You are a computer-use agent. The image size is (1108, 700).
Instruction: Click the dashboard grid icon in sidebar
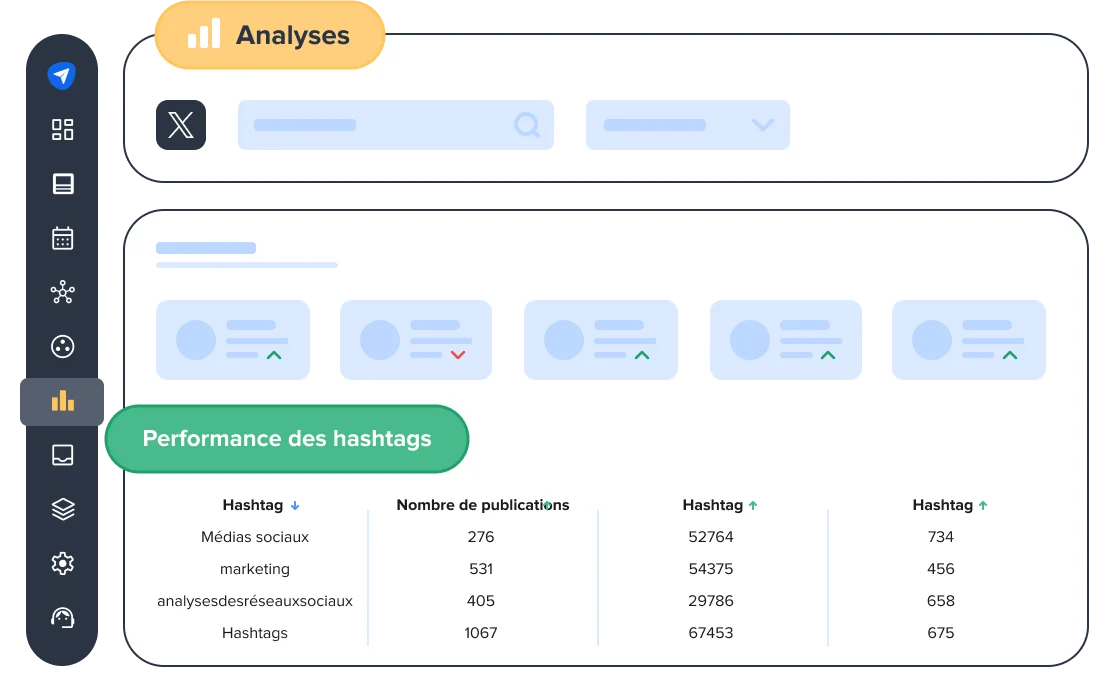click(x=62, y=129)
